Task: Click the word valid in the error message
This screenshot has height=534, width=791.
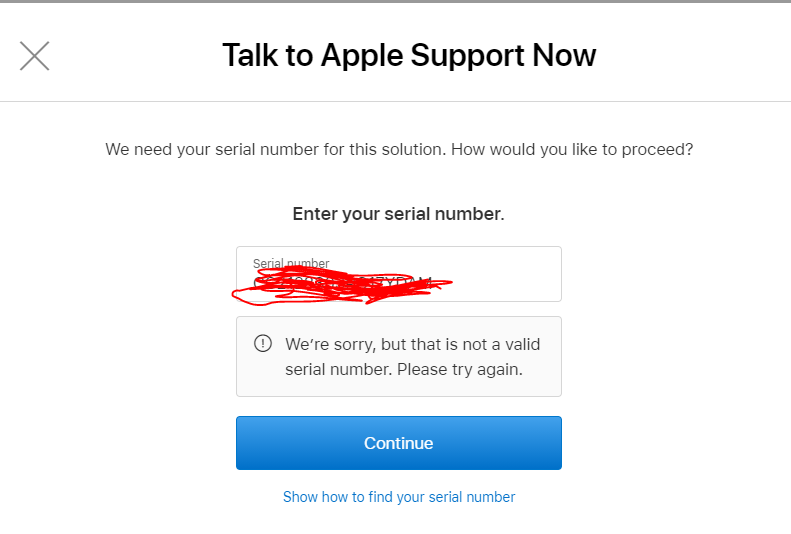Action: pyautogui.click(x=523, y=344)
